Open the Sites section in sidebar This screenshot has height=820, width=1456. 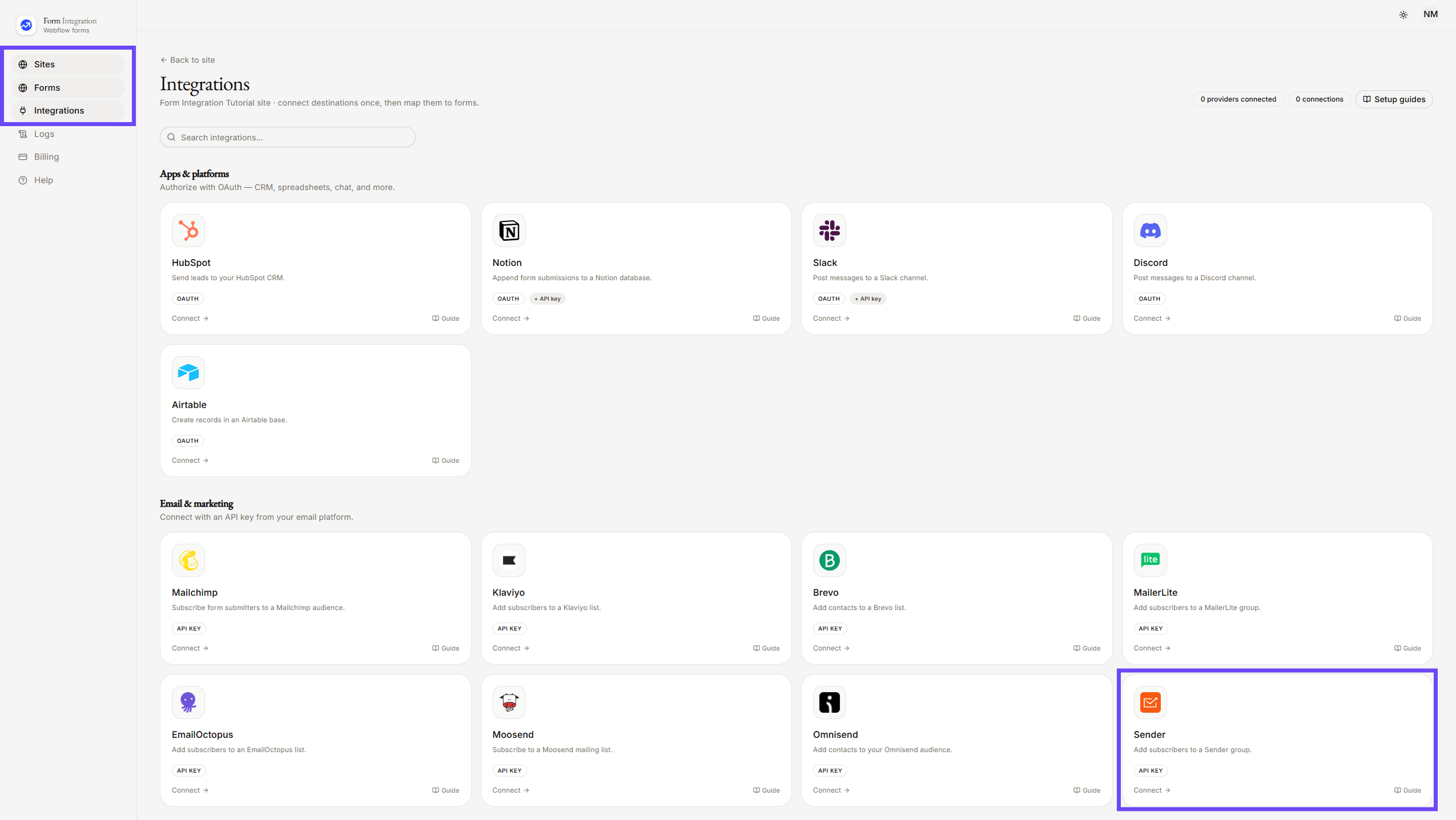(68, 64)
